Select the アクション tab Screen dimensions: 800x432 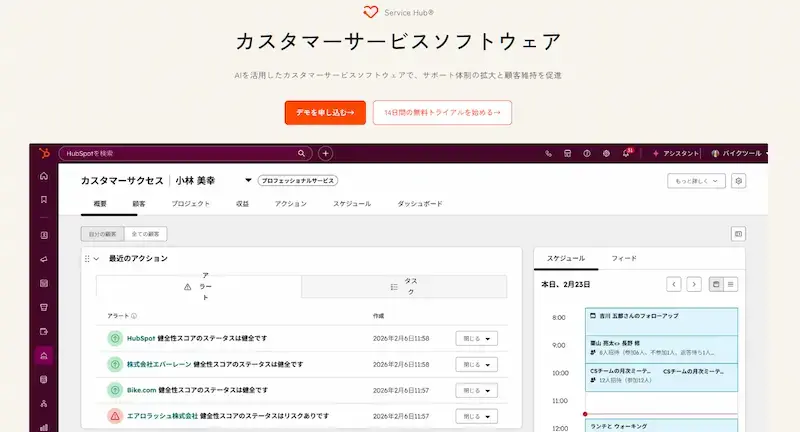coord(290,204)
